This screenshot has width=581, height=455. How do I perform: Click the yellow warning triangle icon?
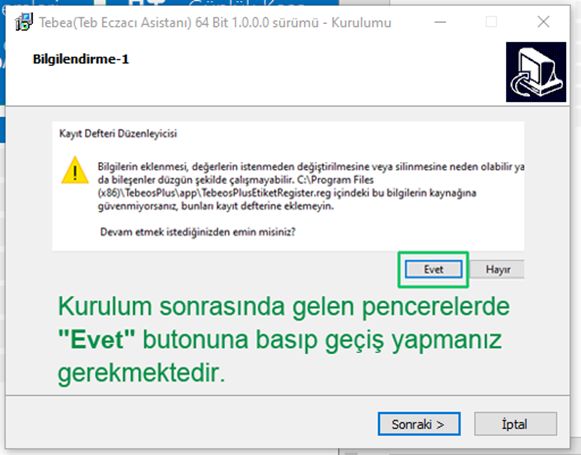pos(75,170)
